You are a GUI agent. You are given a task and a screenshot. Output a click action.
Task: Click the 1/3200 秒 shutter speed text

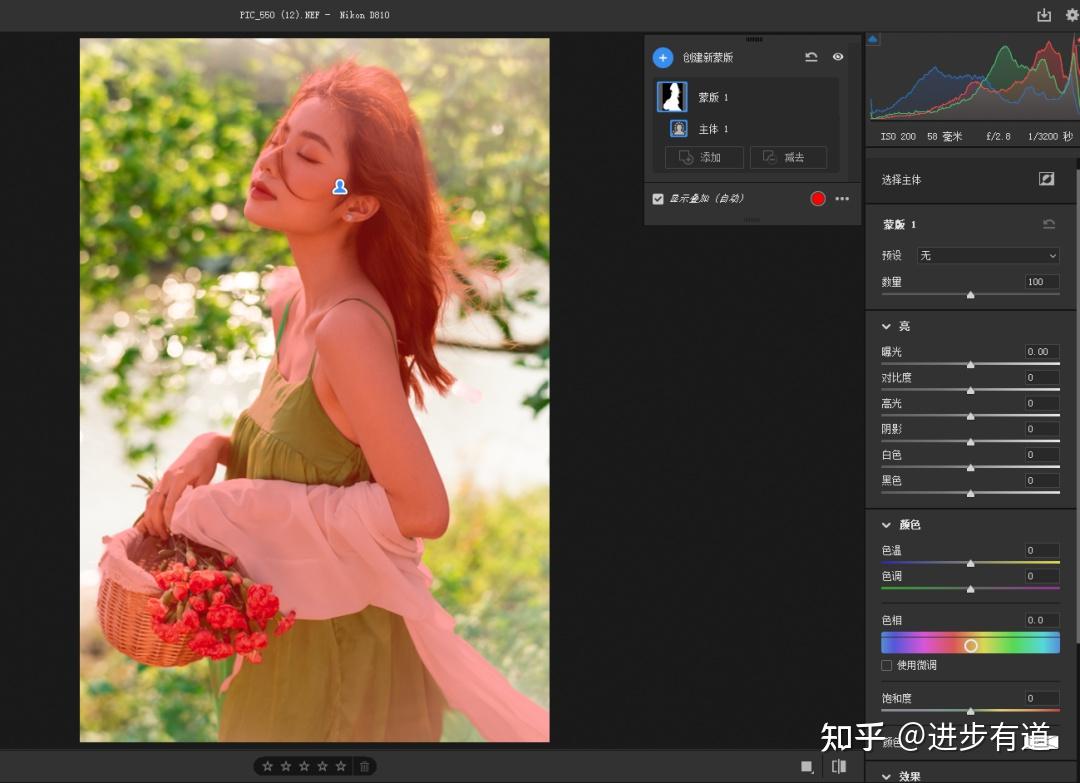[1050, 136]
